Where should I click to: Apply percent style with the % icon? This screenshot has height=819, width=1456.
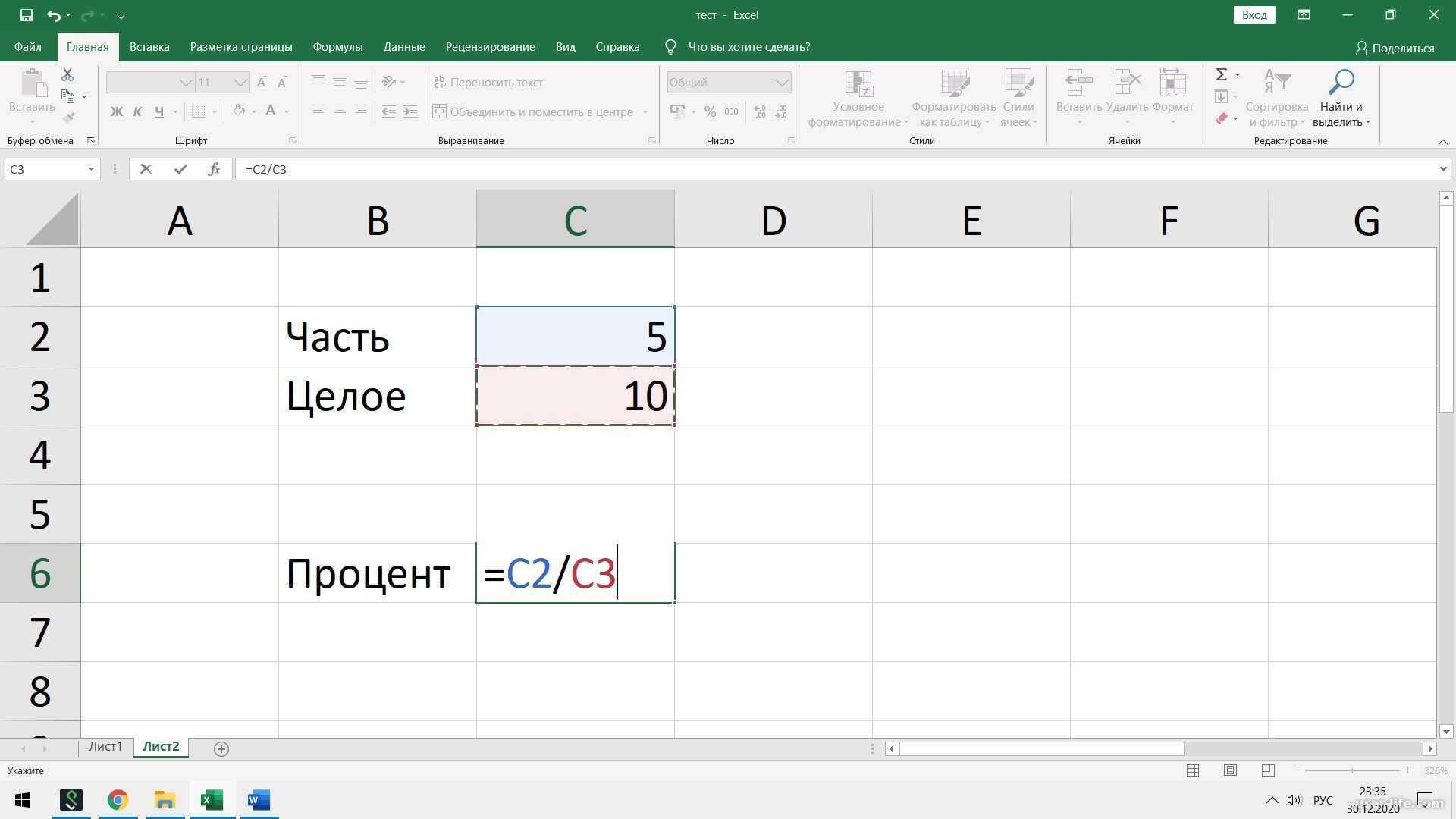click(x=710, y=111)
